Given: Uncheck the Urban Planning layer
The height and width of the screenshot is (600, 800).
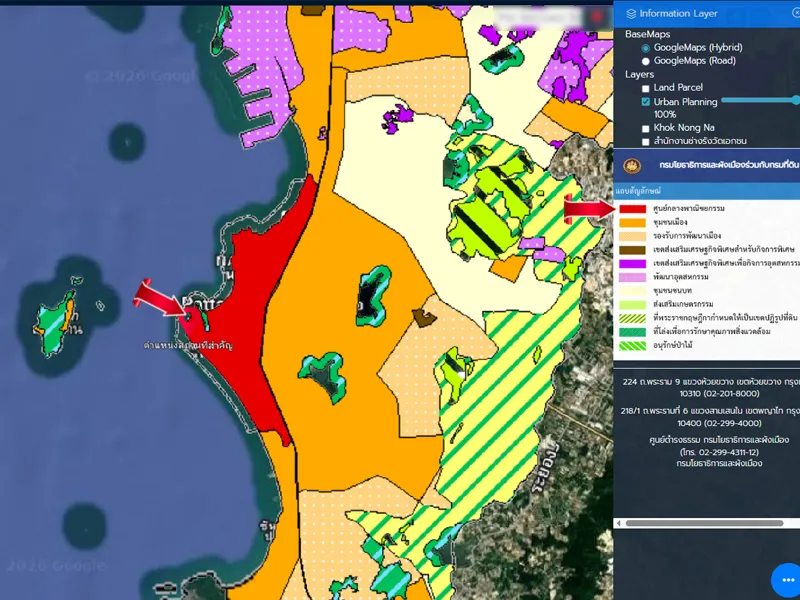Looking at the screenshot, I should pyautogui.click(x=645, y=102).
